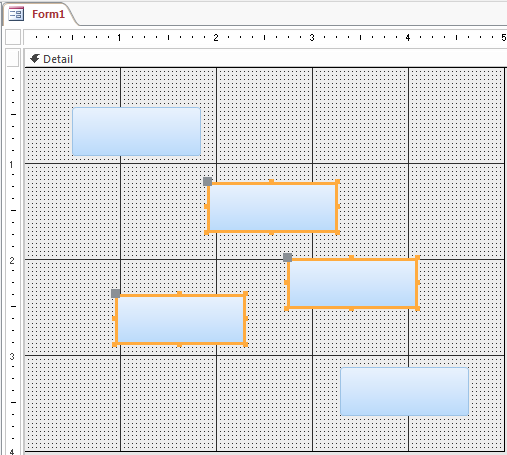Image resolution: width=507 pixels, height=455 pixels.
Task: Select the unselected button at bottom right
Action: pyautogui.click(x=404, y=391)
